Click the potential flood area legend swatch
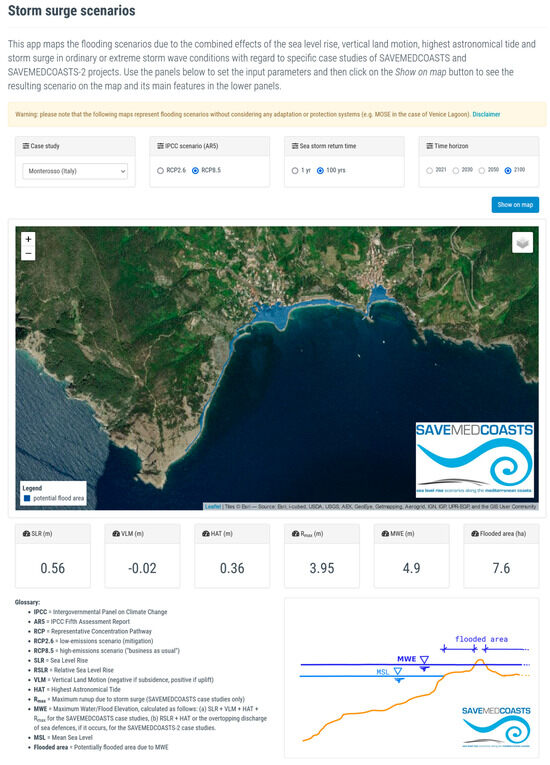Viewport: 550px width, 765px height. coord(27,498)
